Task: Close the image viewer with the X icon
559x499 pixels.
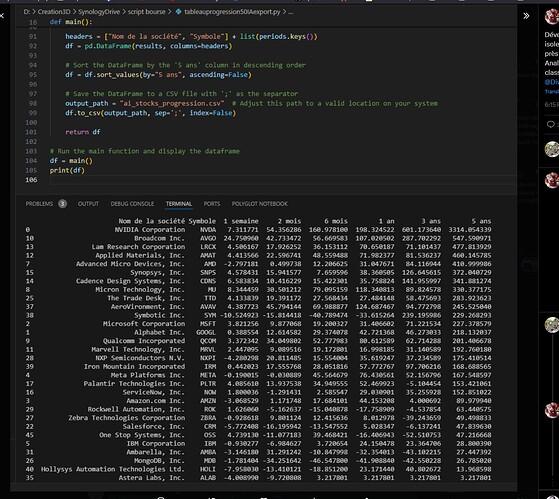Action: pyautogui.click(x=1, y=16)
